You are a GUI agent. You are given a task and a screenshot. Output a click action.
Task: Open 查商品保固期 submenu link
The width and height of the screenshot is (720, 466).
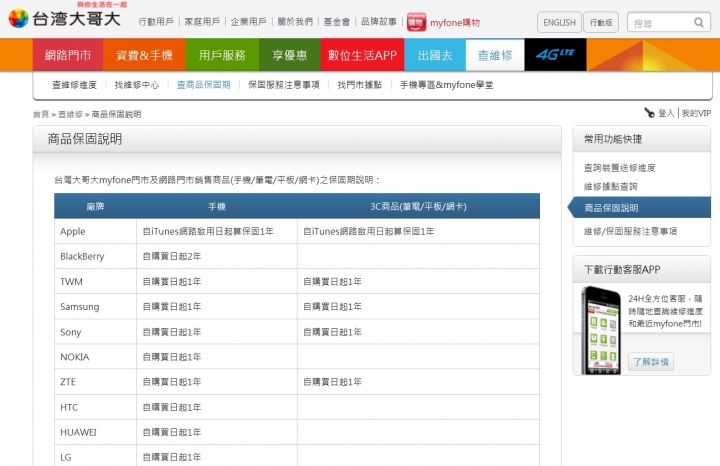tap(203, 85)
